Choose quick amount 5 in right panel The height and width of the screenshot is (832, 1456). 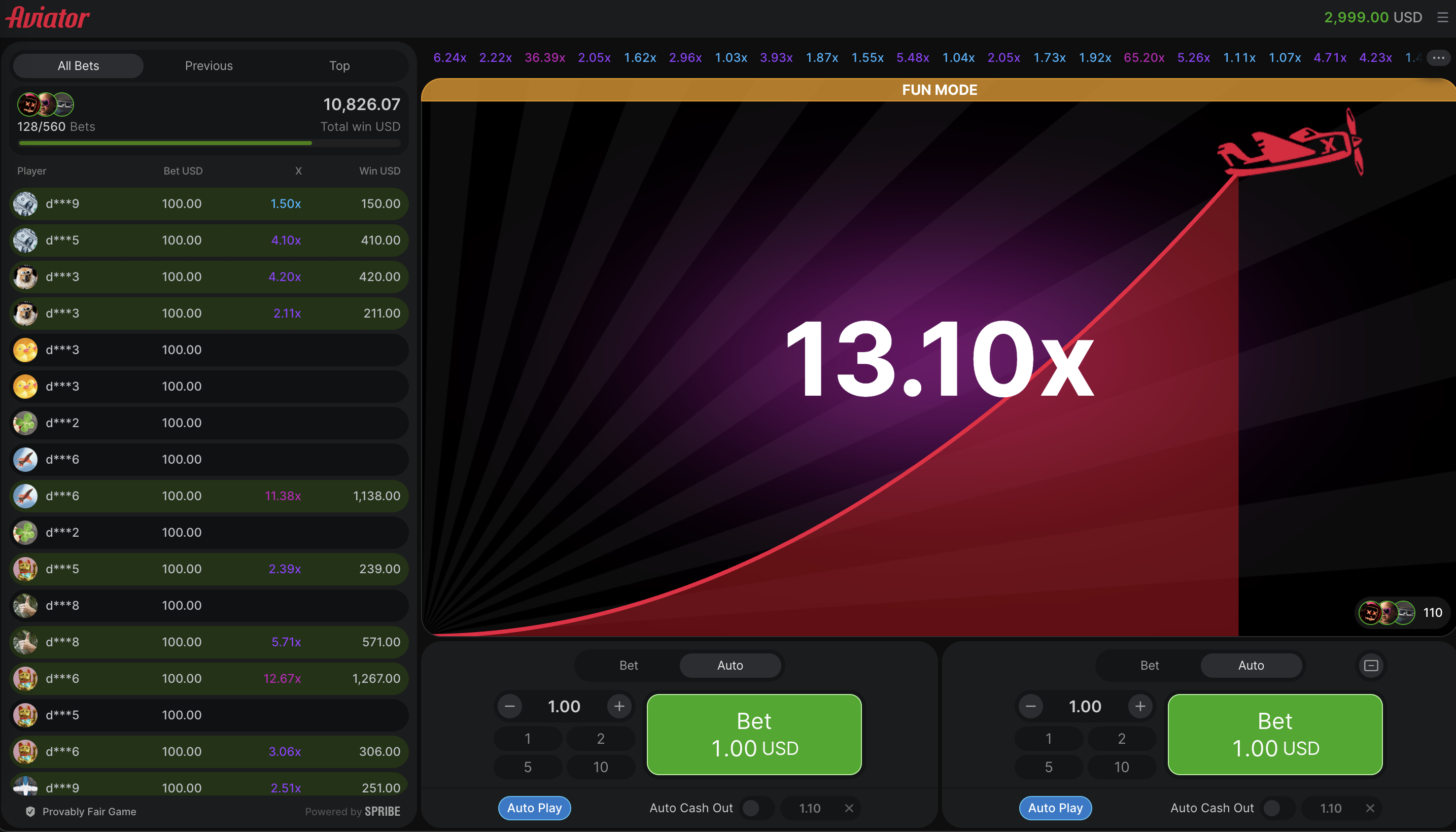(x=1049, y=767)
